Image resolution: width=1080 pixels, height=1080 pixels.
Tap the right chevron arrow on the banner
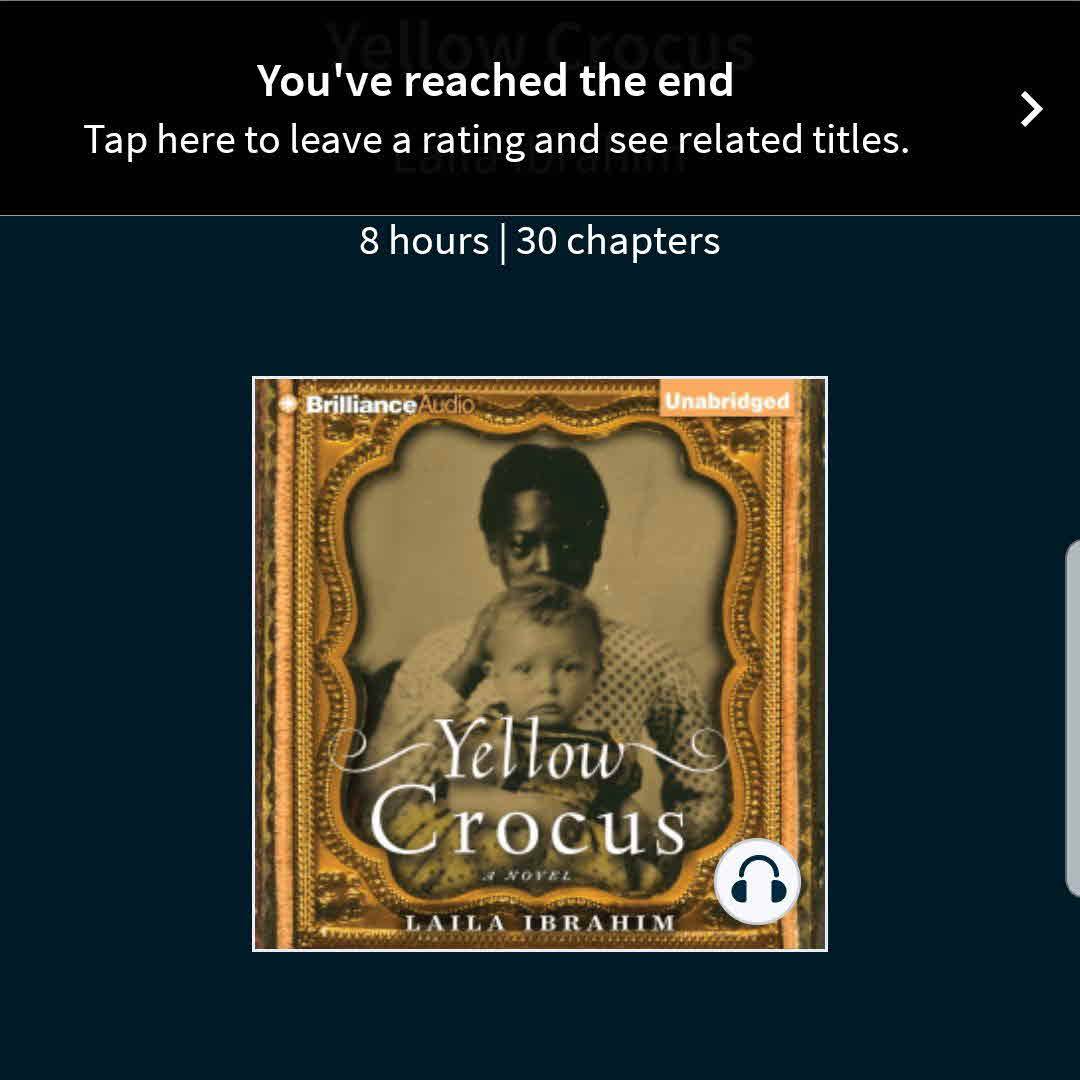tap(1031, 109)
